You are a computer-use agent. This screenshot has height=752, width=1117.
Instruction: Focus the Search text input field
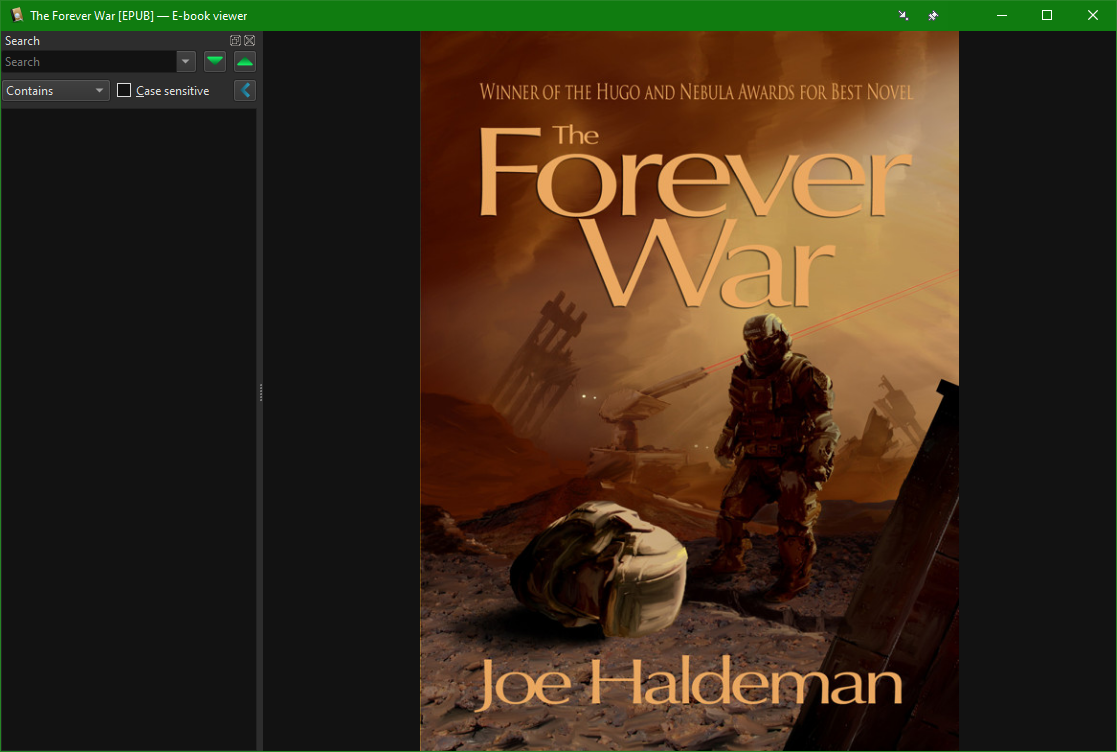[x=89, y=62]
